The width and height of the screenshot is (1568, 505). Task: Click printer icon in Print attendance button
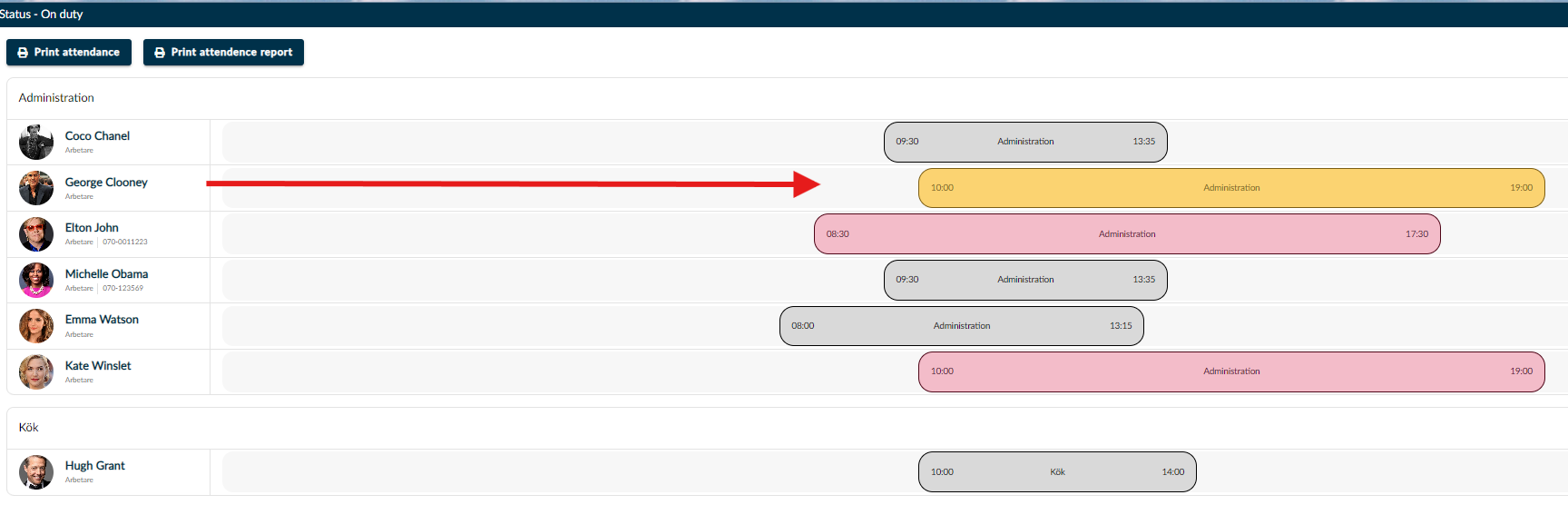(x=23, y=53)
